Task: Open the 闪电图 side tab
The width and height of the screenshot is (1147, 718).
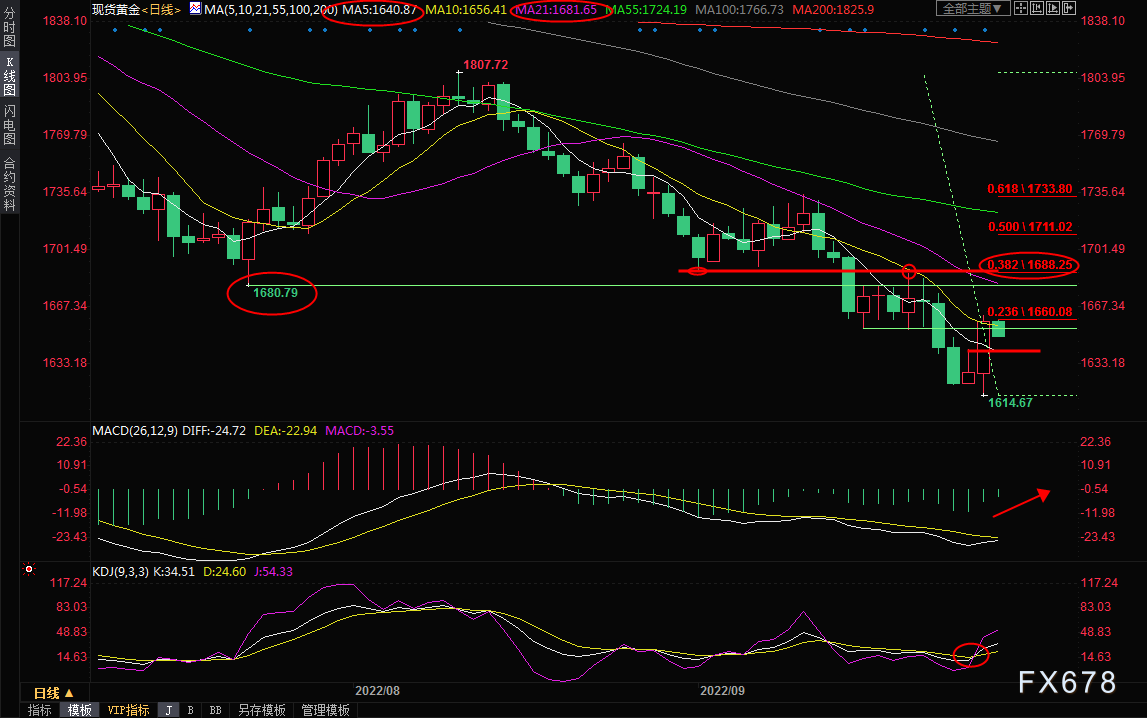Action: click(9, 124)
